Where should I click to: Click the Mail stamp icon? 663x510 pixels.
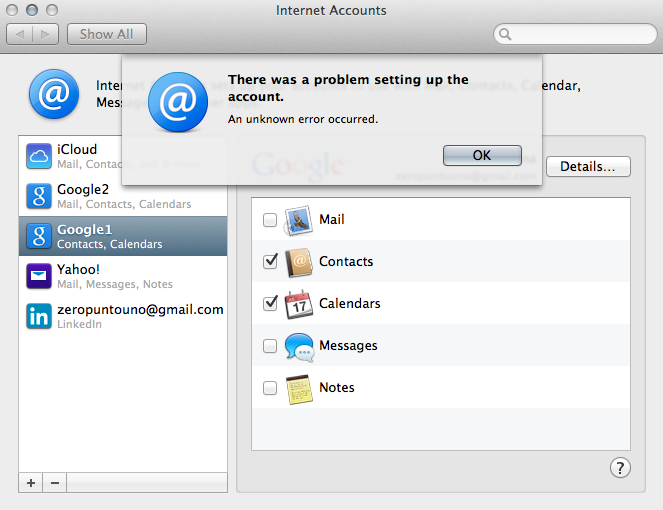point(299,220)
